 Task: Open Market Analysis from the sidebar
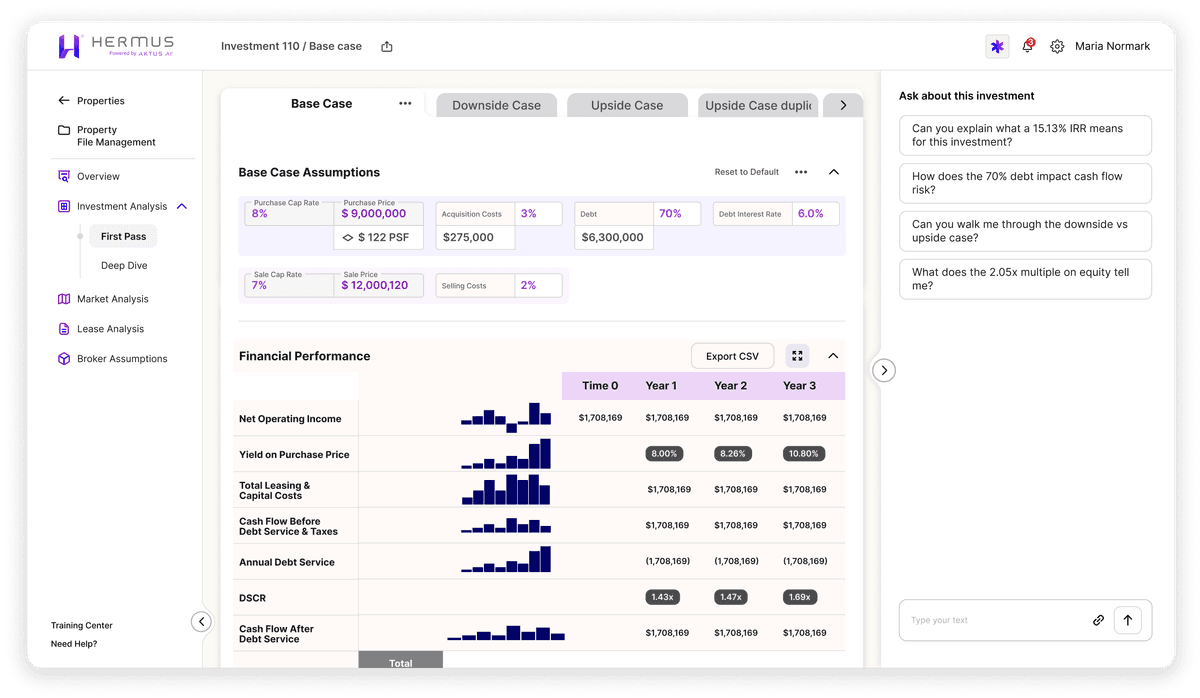click(112, 298)
